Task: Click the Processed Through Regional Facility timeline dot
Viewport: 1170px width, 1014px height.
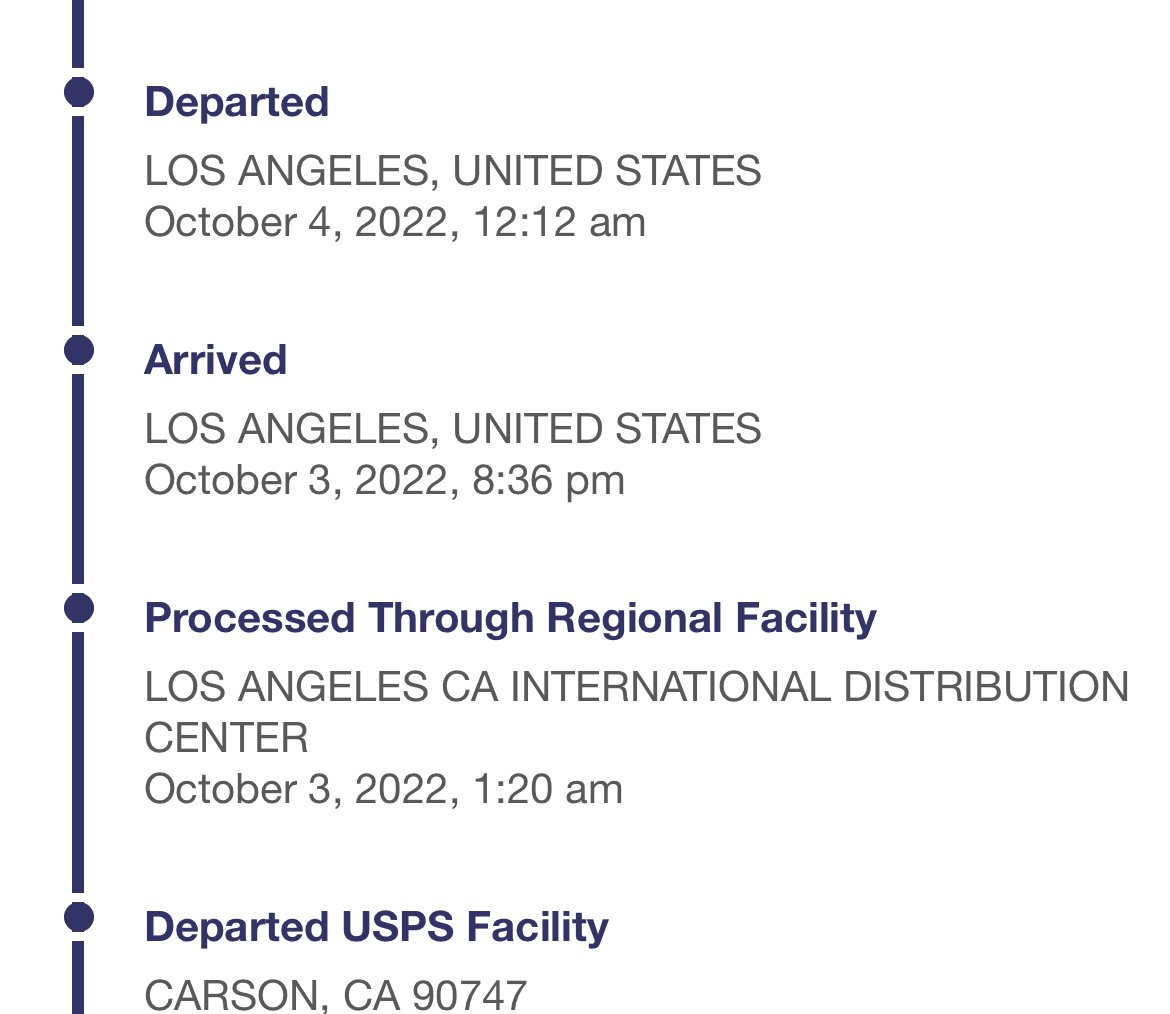Action: click(x=78, y=608)
